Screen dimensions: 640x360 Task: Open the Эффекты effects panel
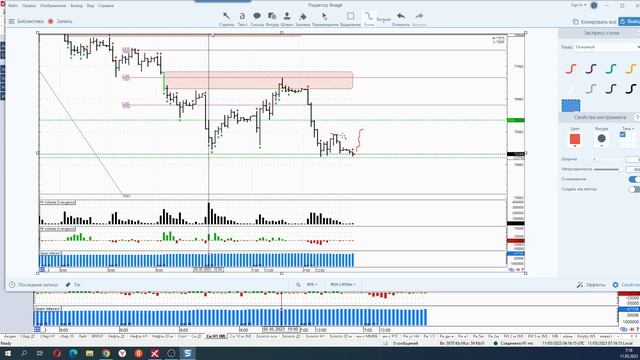[x=591, y=284]
